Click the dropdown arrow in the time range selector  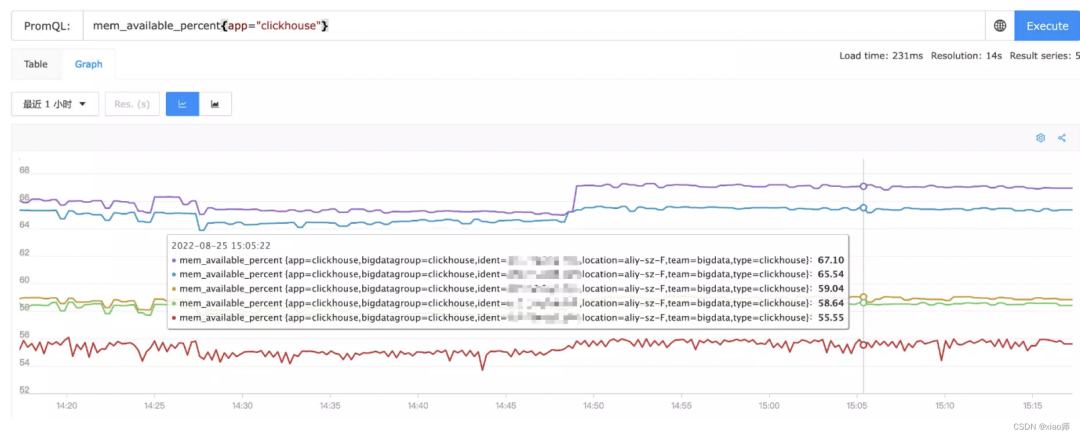[x=83, y=104]
